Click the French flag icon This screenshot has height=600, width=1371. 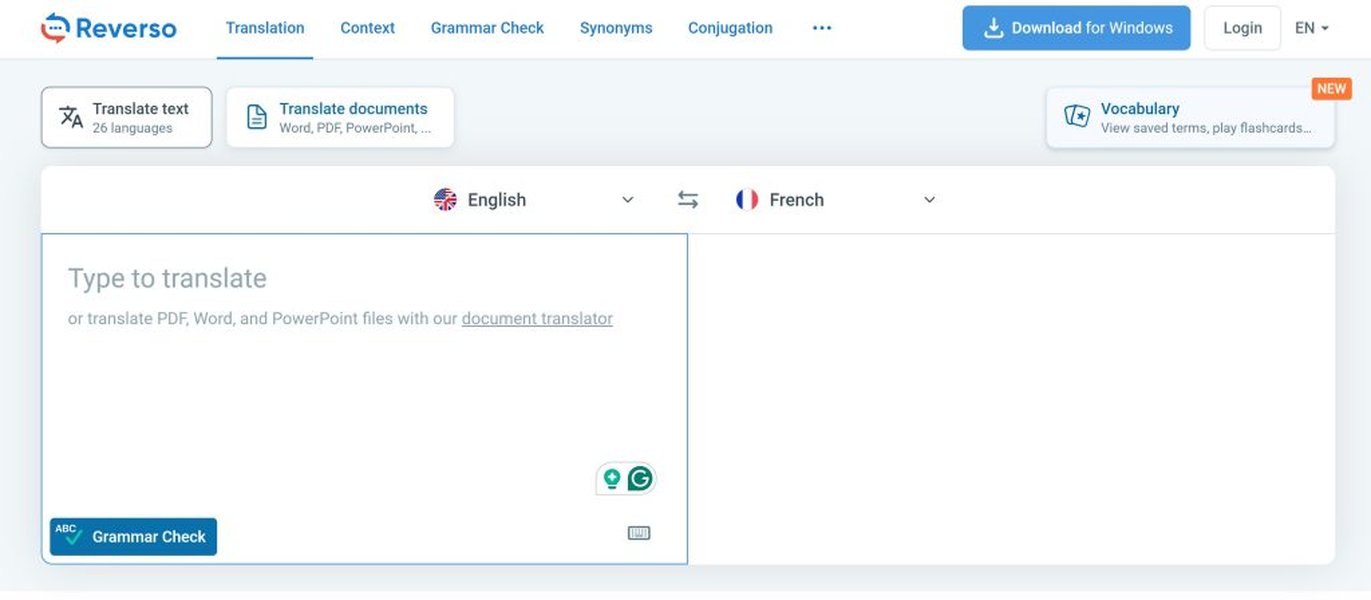(746, 199)
